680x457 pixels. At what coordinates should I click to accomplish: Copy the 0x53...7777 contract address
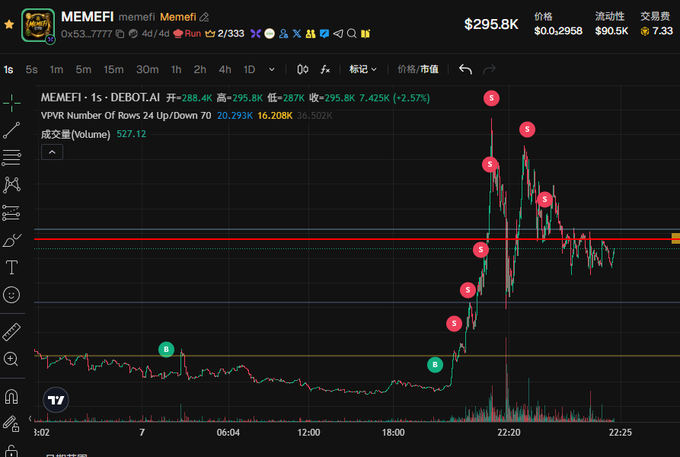120,34
